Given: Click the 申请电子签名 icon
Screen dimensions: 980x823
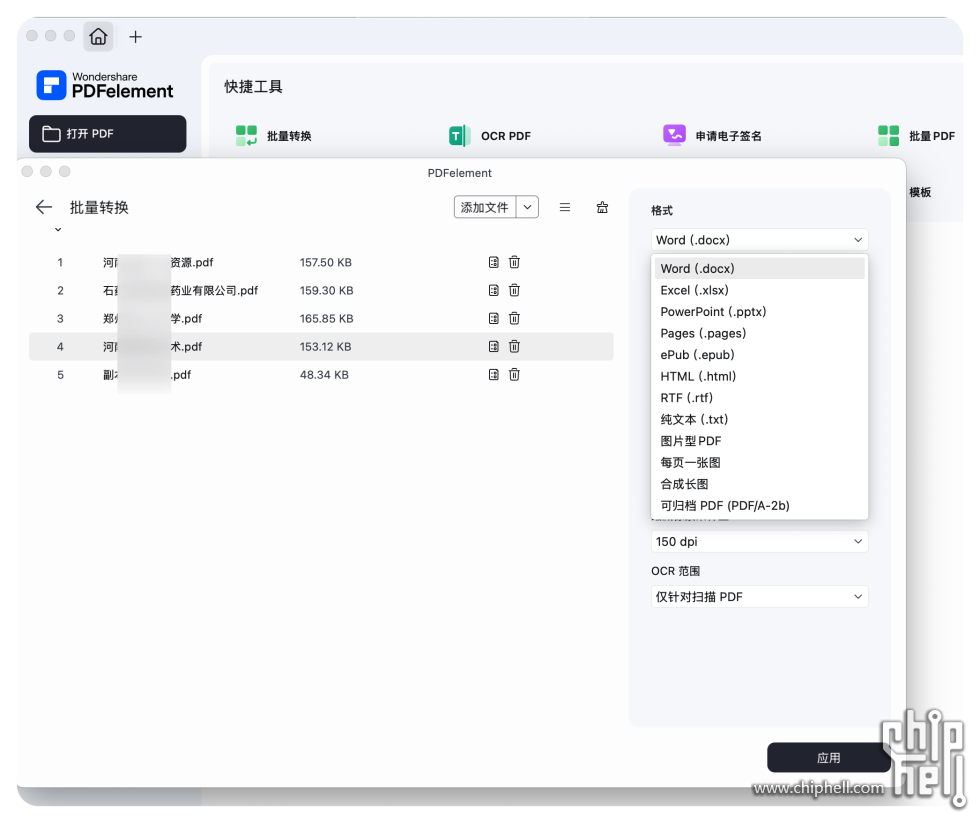Looking at the screenshot, I should click(674, 135).
